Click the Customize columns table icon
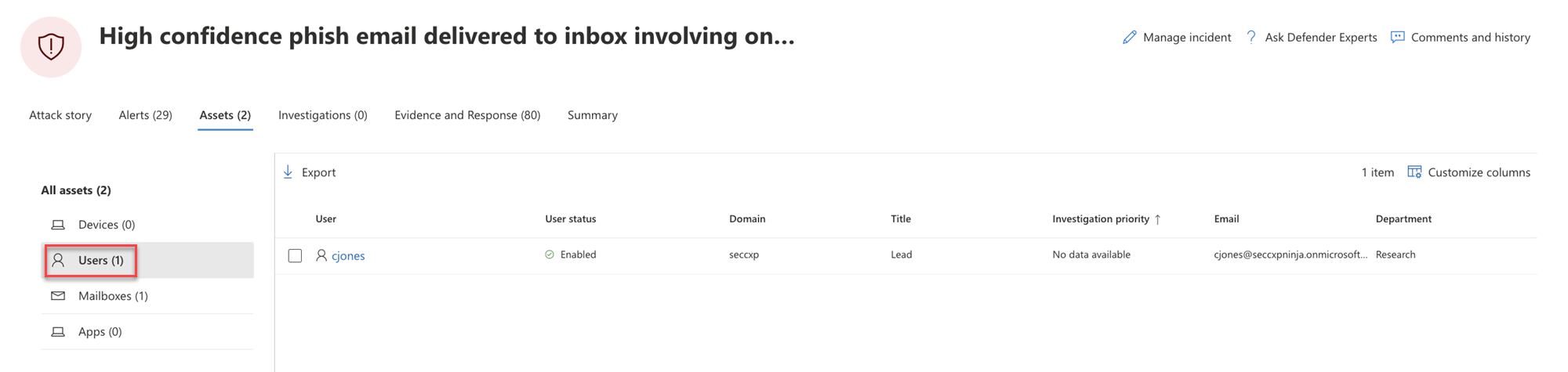This screenshot has width=1568, height=372. pos(1414,172)
